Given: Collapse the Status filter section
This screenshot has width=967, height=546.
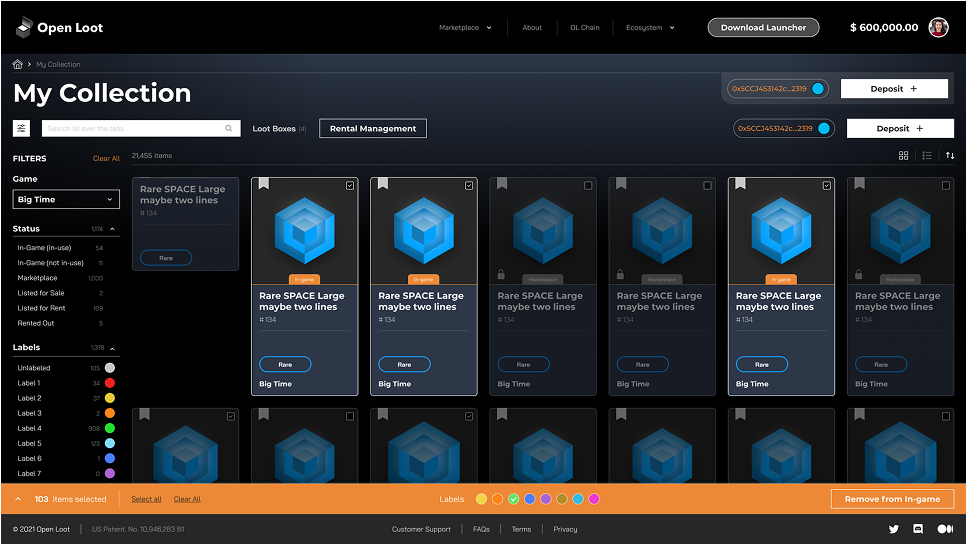Looking at the screenshot, I should coord(112,229).
